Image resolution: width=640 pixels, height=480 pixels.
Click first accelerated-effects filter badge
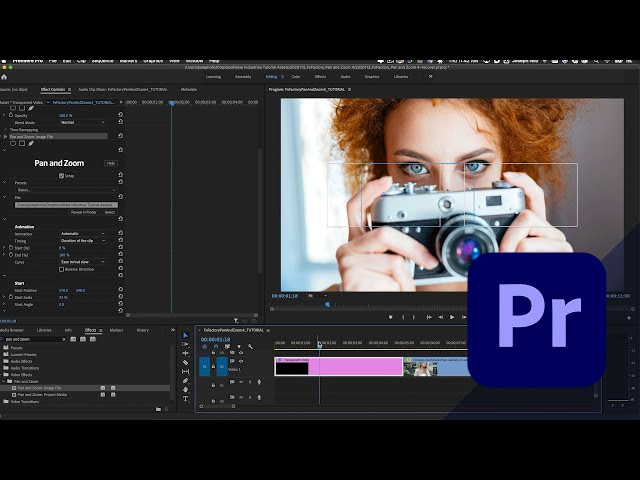point(73,339)
